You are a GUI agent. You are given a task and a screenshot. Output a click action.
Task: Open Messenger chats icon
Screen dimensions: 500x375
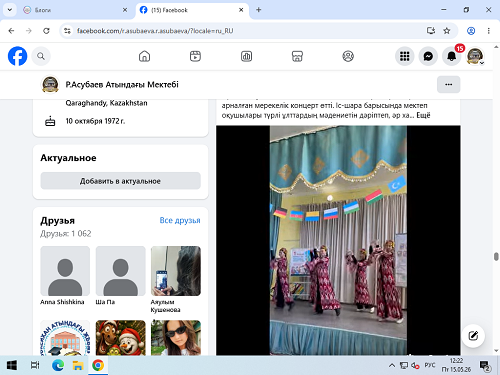[428, 56]
